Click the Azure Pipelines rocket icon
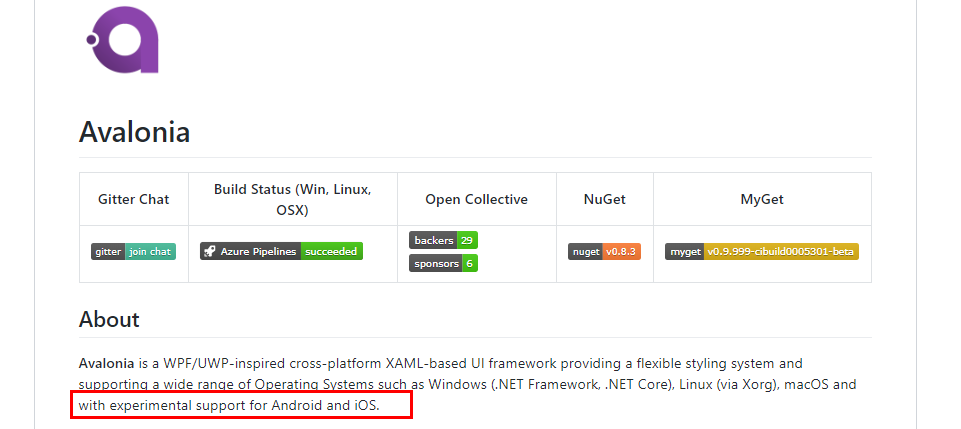 (210, 251)
